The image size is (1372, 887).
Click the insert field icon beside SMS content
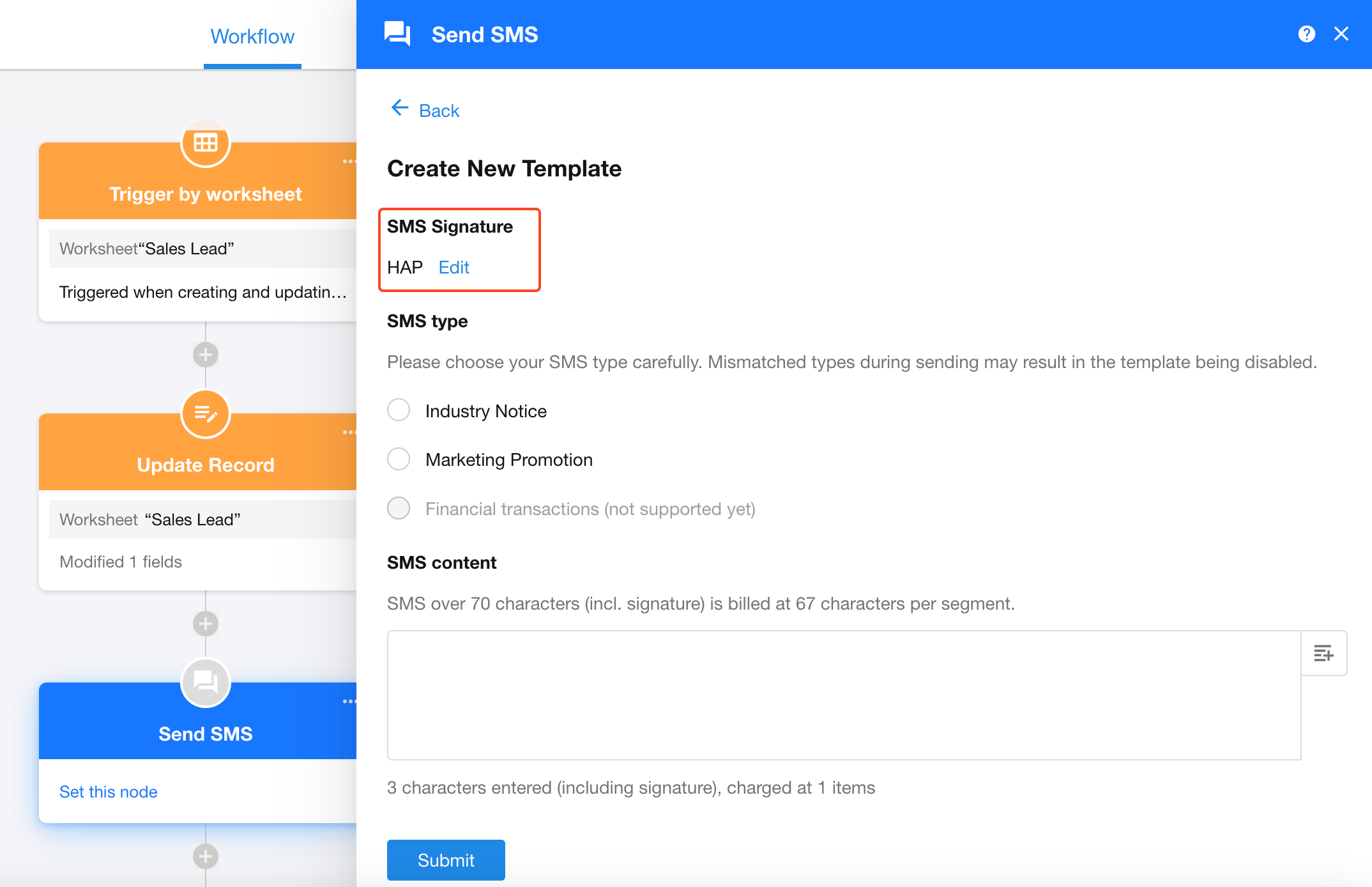pyautogui.click(x=1323, y=653)
